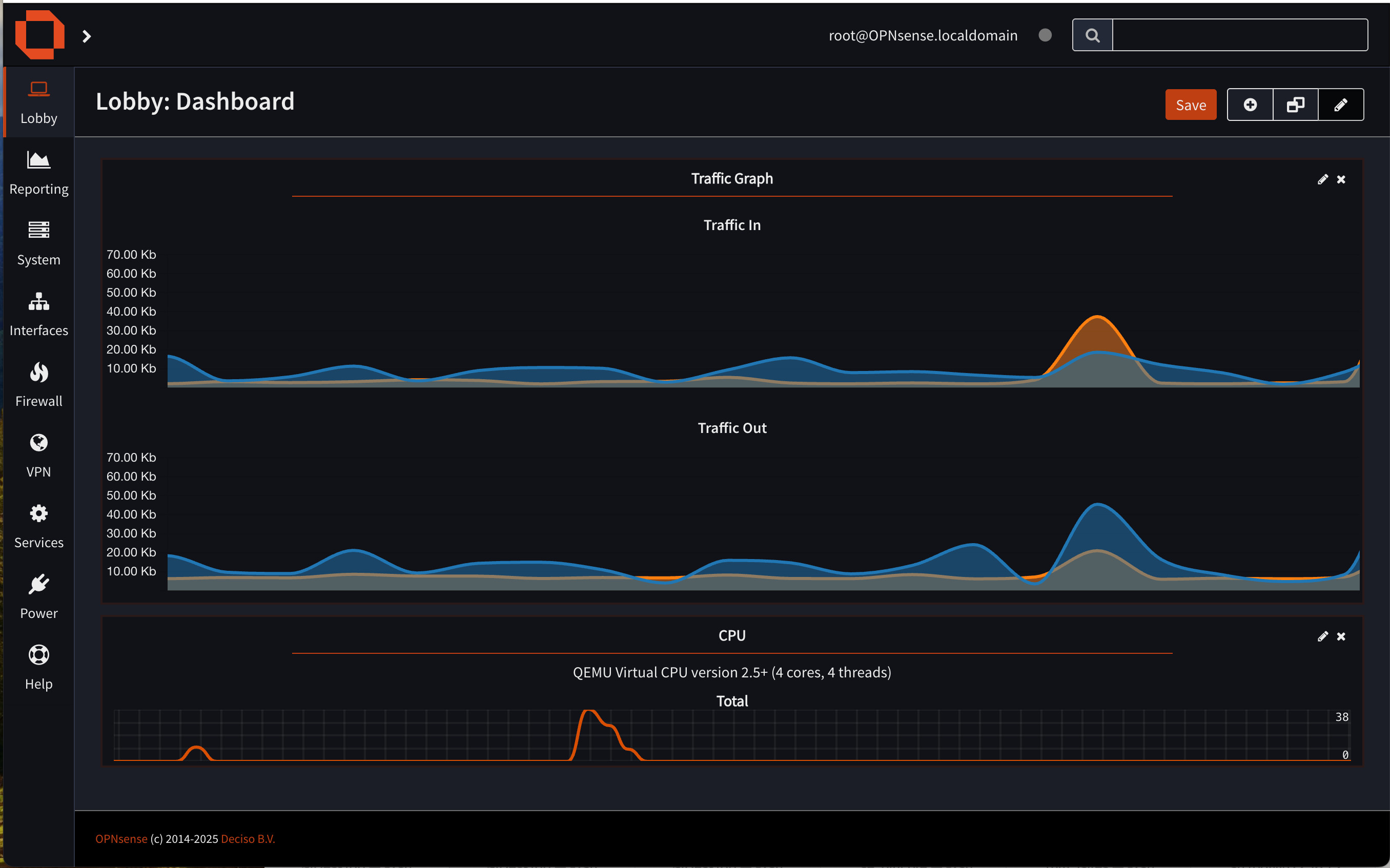Click the Save dashboard button
Viewport: 1390px width, 868px height.
tap(1190, 105)
